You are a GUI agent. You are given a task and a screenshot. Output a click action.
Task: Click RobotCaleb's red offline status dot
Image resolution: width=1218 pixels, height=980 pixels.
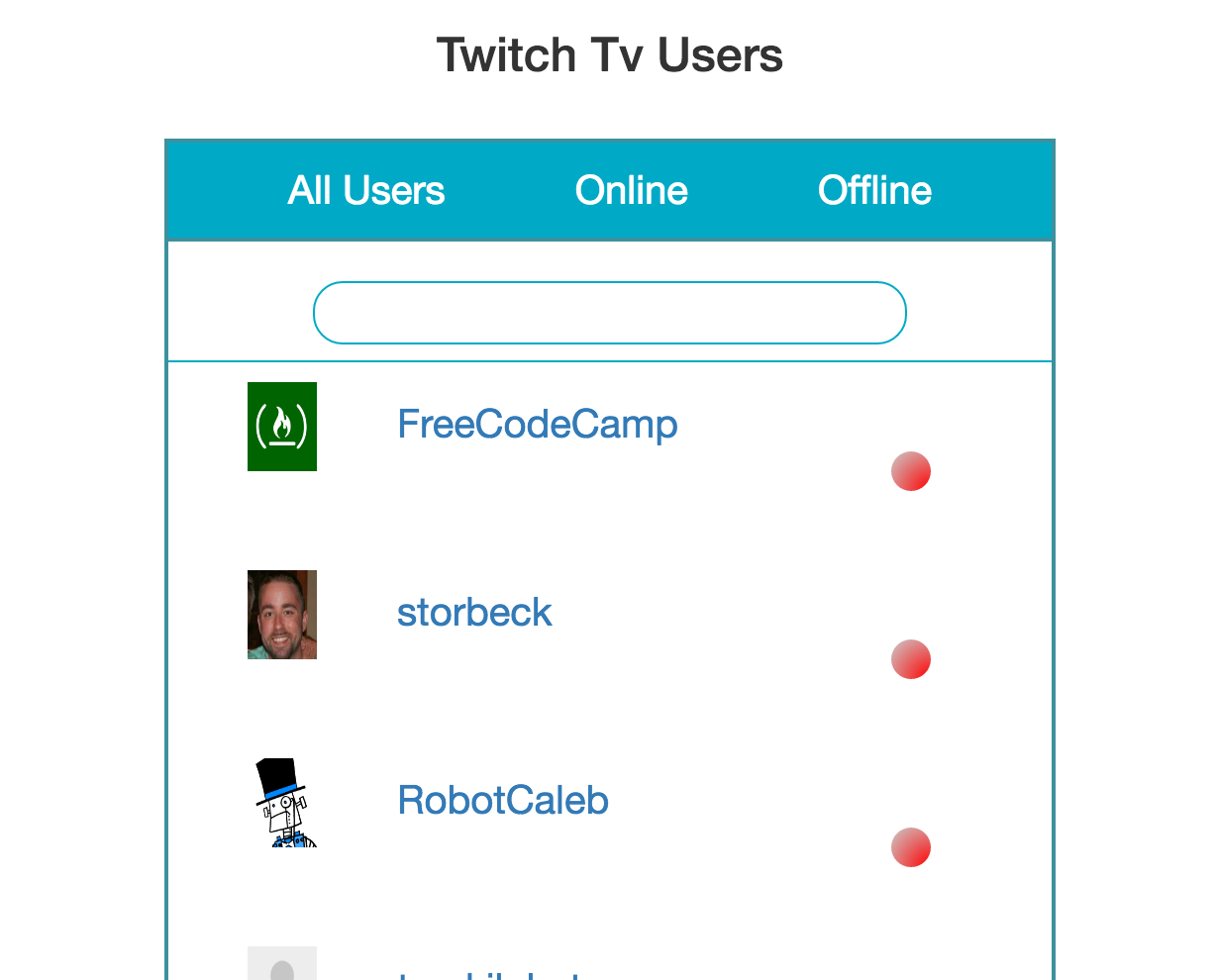click(x=911, y=847)
